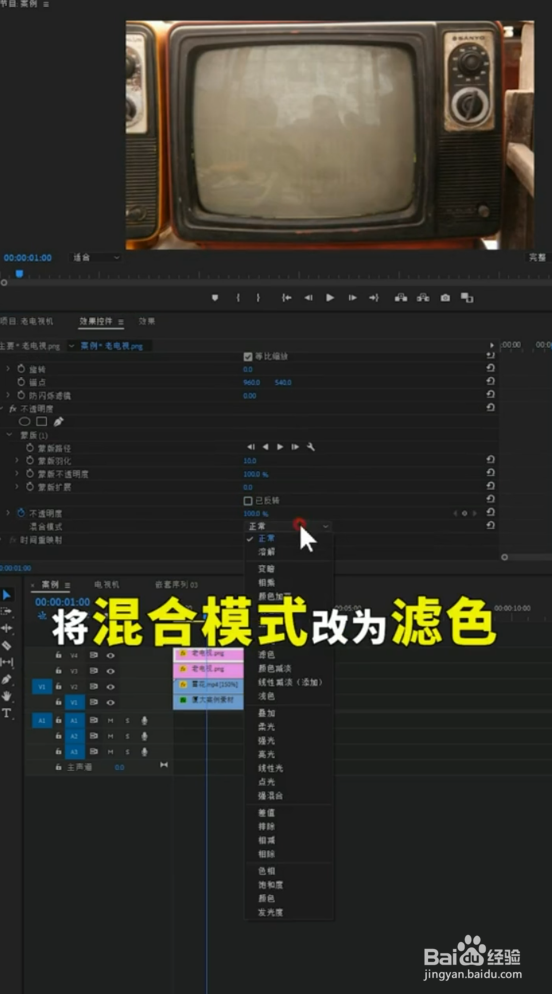Create a rectangle mask for opacity
The height and width of the screenshot is (994, 552).
pyautogui.click(x=41, y=422)
